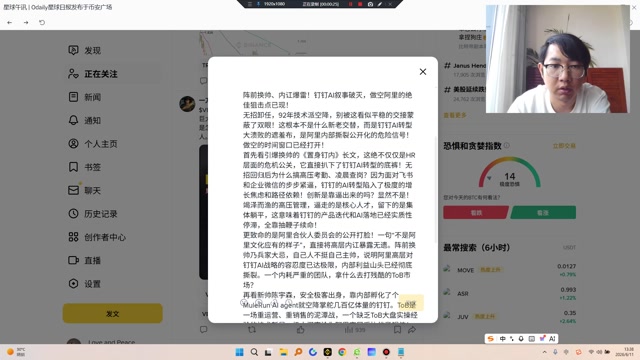Click the 聊天 envelope icon
This screenshot has height=360, width=640.
(x=73, y=190)
